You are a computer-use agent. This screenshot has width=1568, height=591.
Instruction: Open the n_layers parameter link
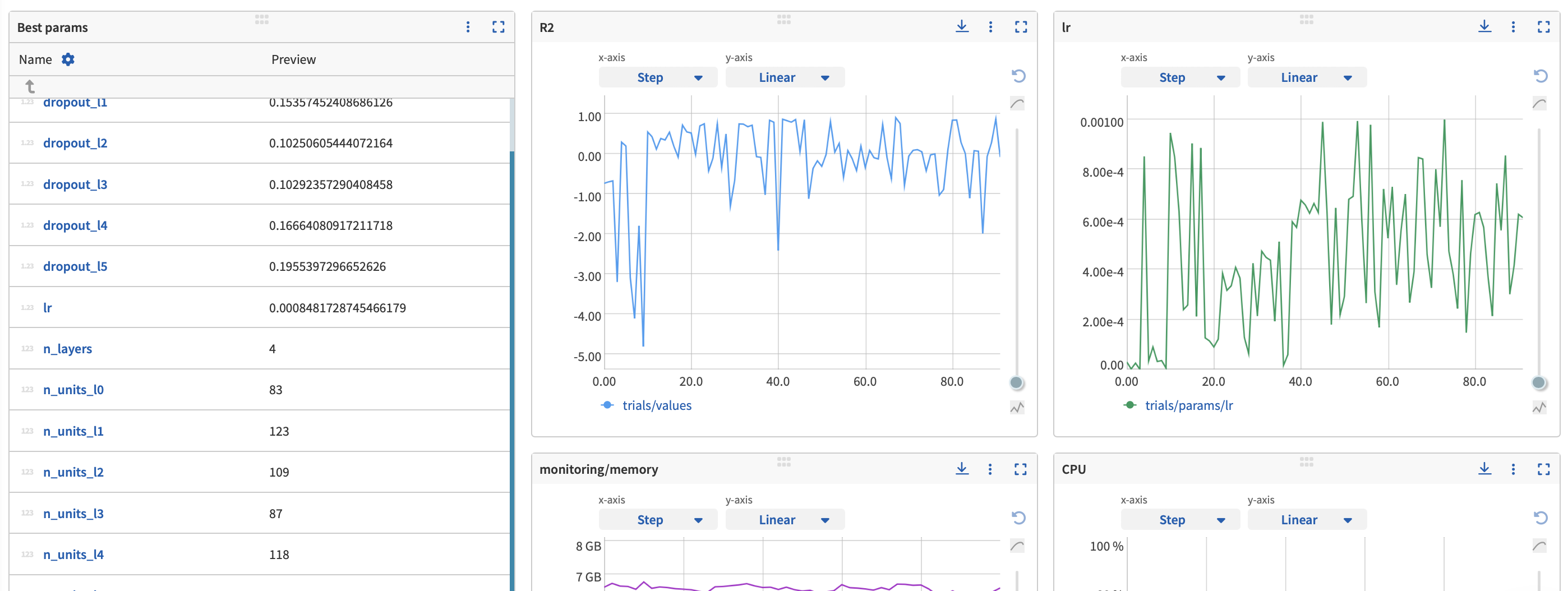pyautogui.click(x=67, y=349)
